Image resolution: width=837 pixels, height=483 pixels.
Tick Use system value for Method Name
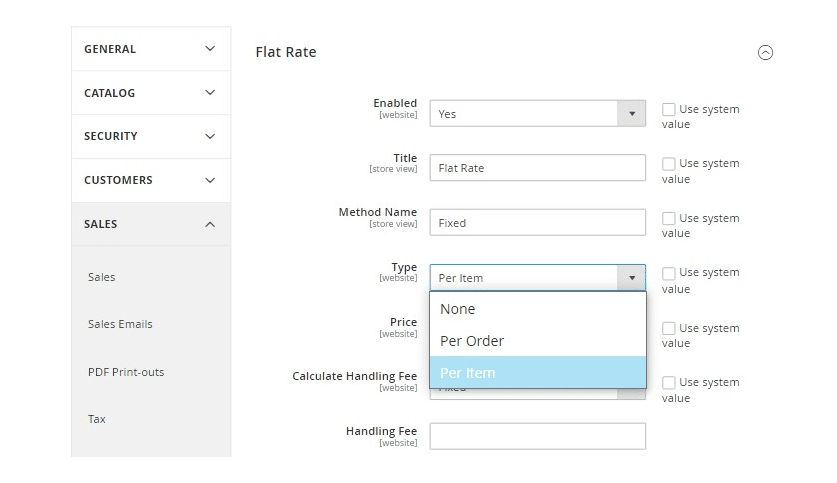coord(668,218)
